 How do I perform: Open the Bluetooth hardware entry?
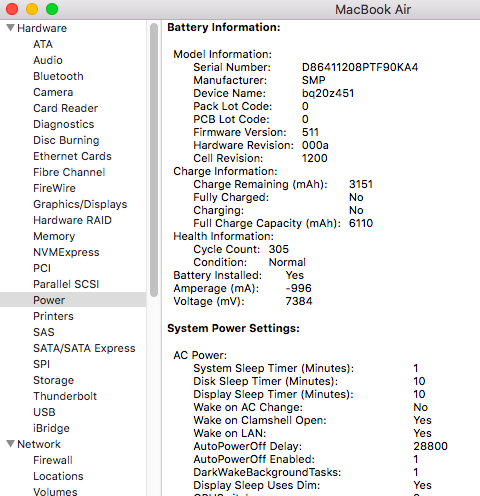pyautogui.click(x=58, y=76)
